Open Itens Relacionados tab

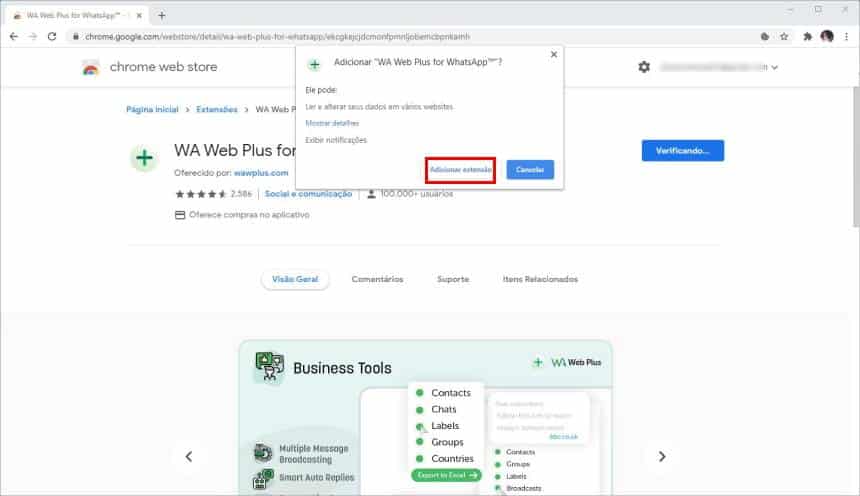pyautogui.click(x=540, y=279)
